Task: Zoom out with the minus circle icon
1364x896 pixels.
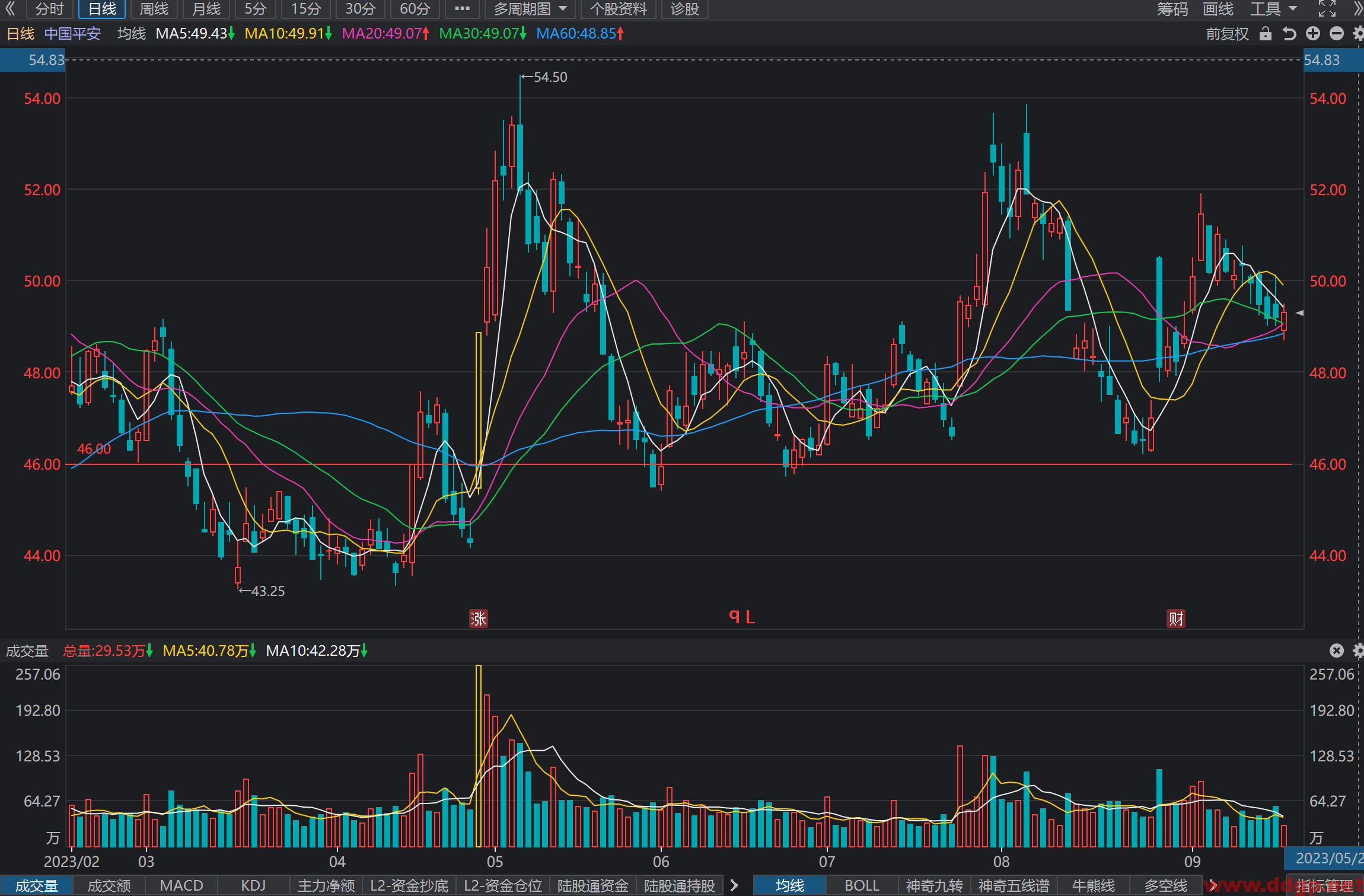Action: (1336, 34)
